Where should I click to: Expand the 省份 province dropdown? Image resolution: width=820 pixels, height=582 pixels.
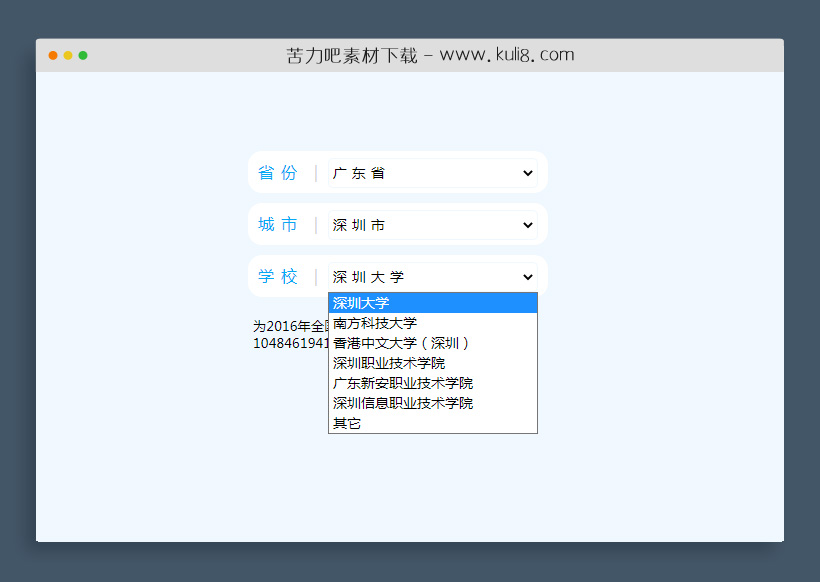[x=527, y=172]
